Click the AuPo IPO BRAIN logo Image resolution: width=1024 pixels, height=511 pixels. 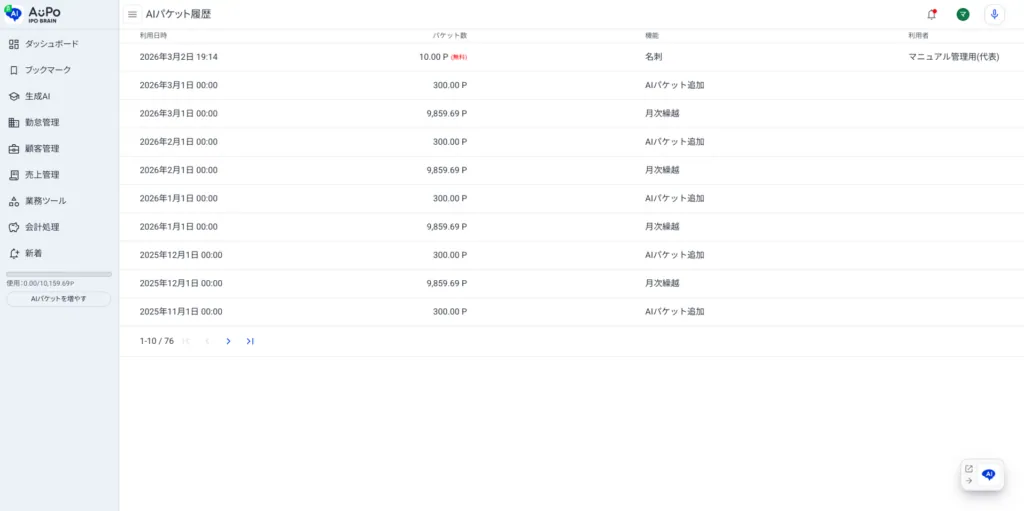click(33, 14)
